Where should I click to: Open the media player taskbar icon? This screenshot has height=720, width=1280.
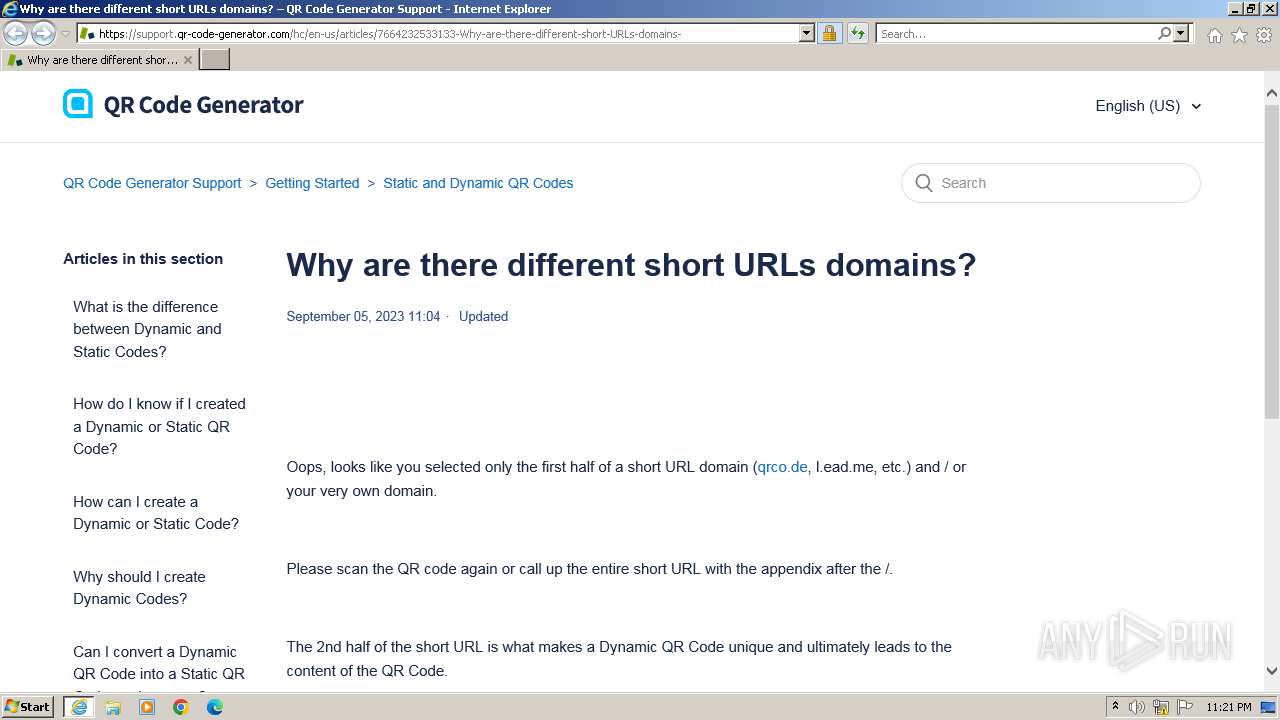pos(147,707)
